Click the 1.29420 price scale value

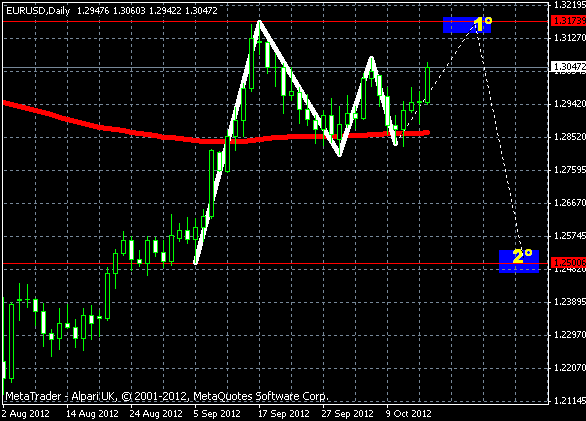click(570, 104)
